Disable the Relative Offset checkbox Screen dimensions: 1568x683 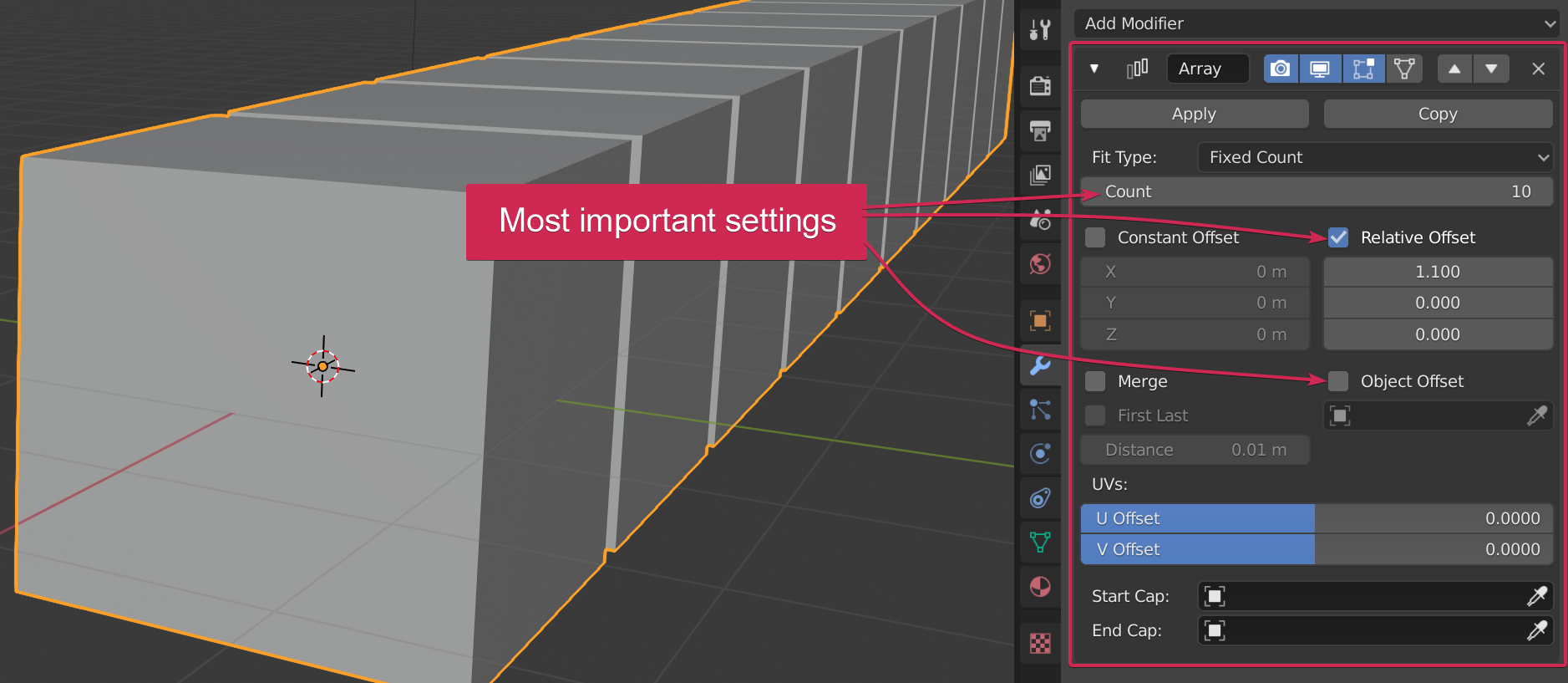(1338, 237)
